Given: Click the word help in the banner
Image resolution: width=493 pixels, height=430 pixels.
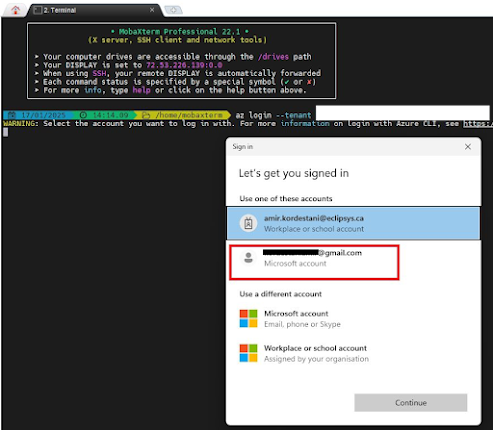Looking at the screenshot, I should (141, 90).
